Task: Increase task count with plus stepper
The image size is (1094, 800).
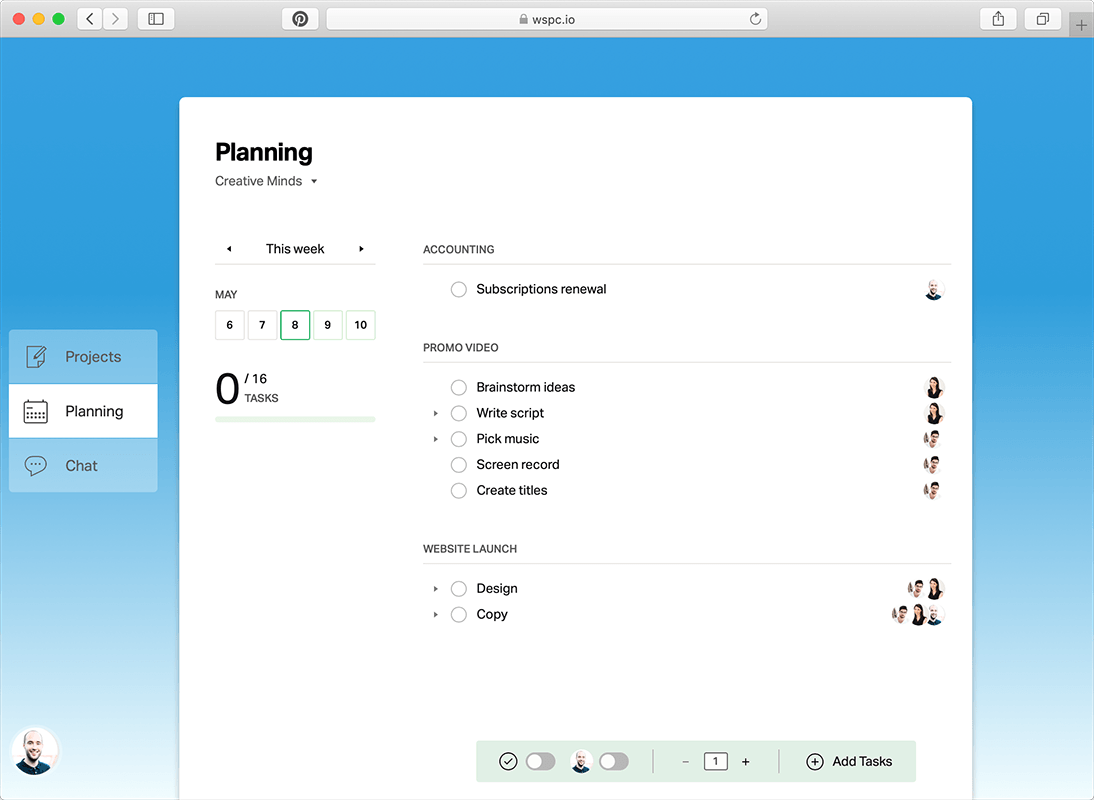Action: 746,762
